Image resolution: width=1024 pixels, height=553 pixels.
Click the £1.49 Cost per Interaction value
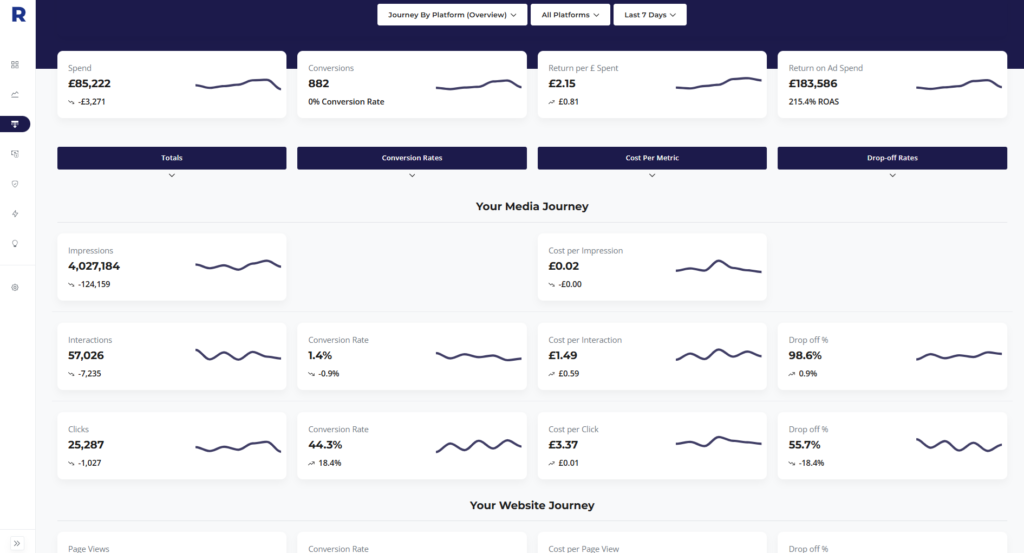coord(563,356)
